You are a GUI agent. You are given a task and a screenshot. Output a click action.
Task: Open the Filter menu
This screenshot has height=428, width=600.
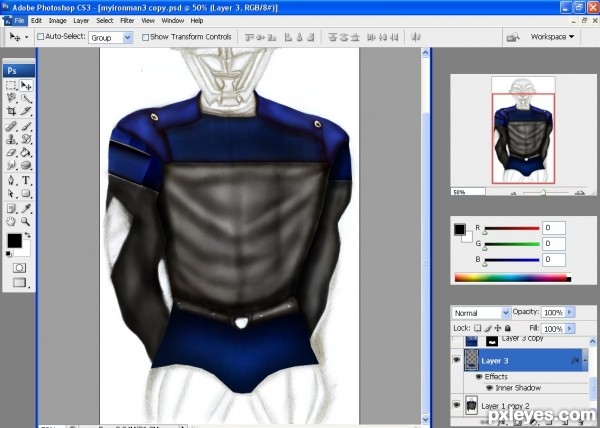(127, 21)
